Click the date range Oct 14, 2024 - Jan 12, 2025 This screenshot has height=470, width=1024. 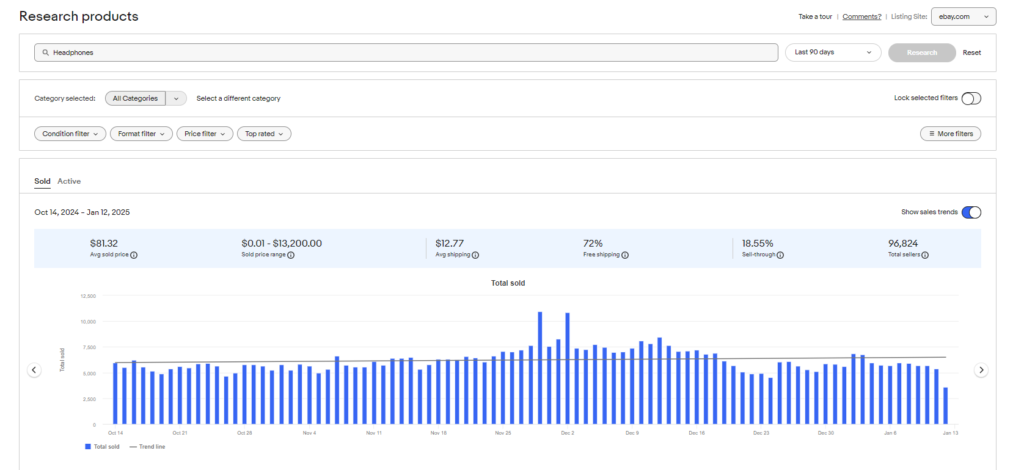click(x=82, y=212)
